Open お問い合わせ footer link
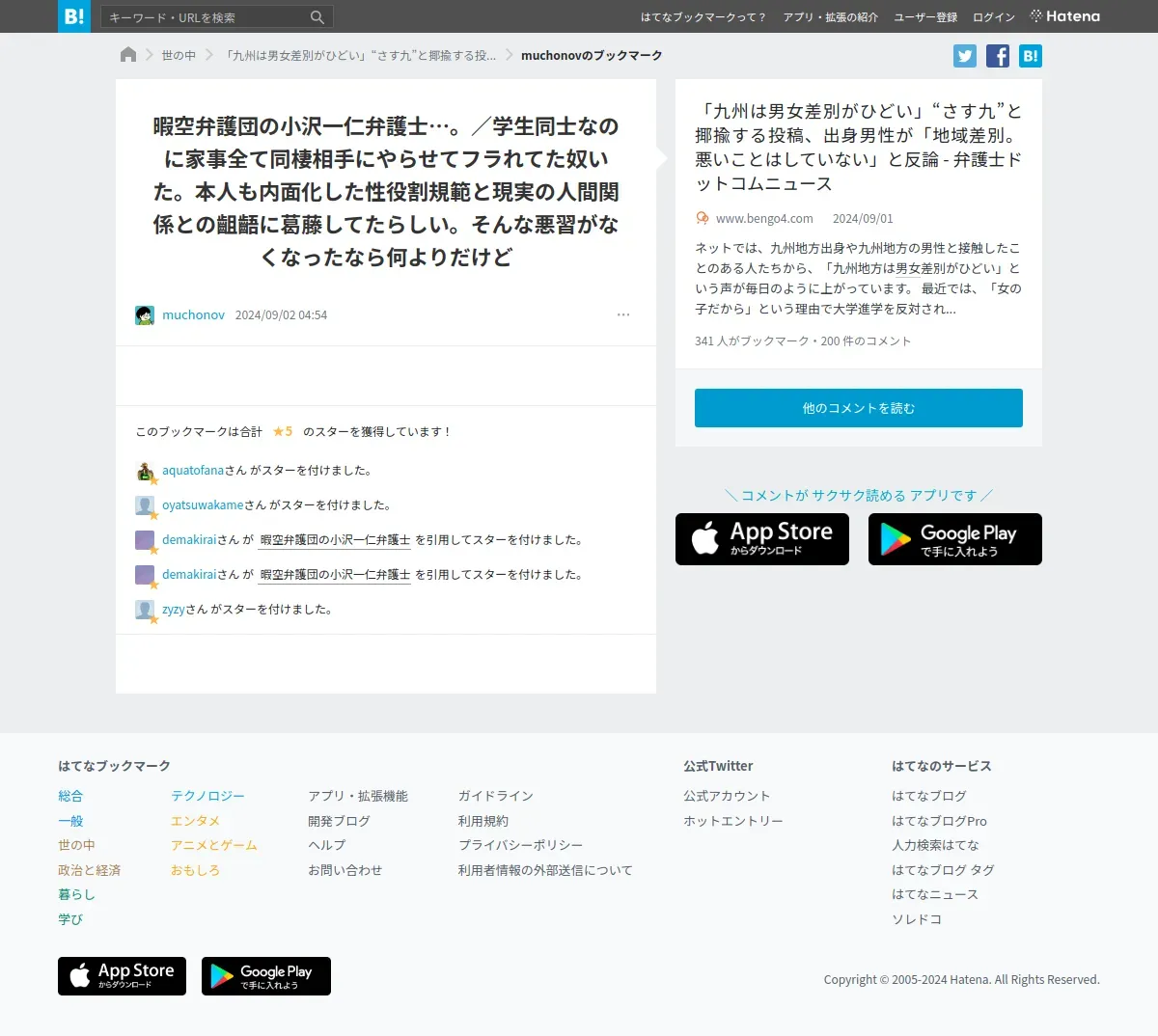This screenshot has height=1036, width=1158. [x=345, y=870]
